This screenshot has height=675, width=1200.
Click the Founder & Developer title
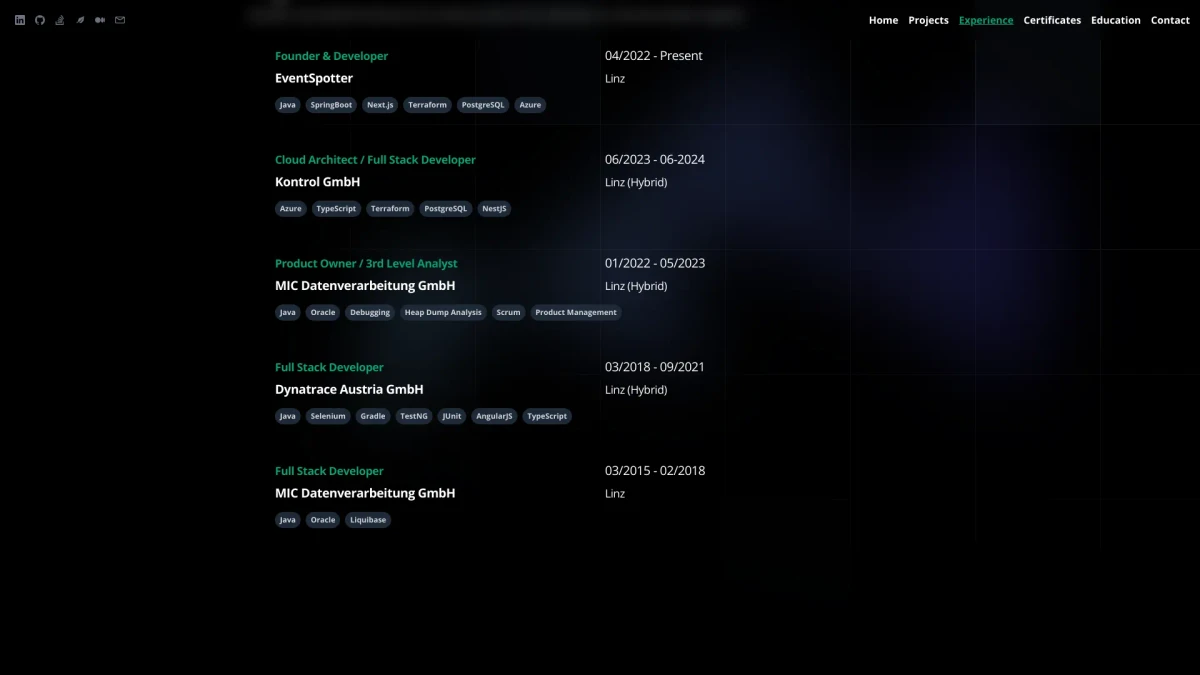331,56
